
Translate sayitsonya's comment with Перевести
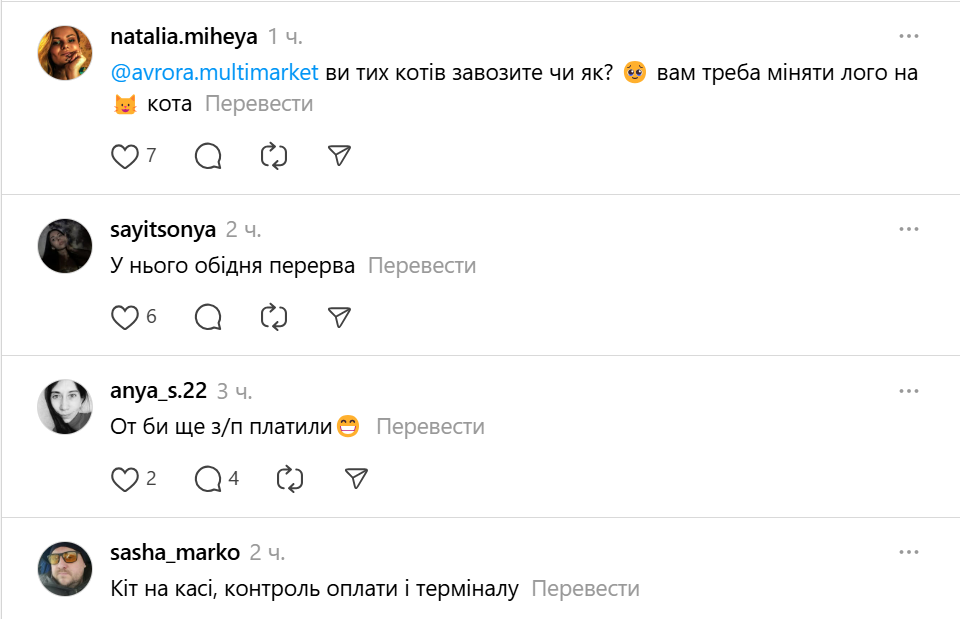[x=422, y=266]
